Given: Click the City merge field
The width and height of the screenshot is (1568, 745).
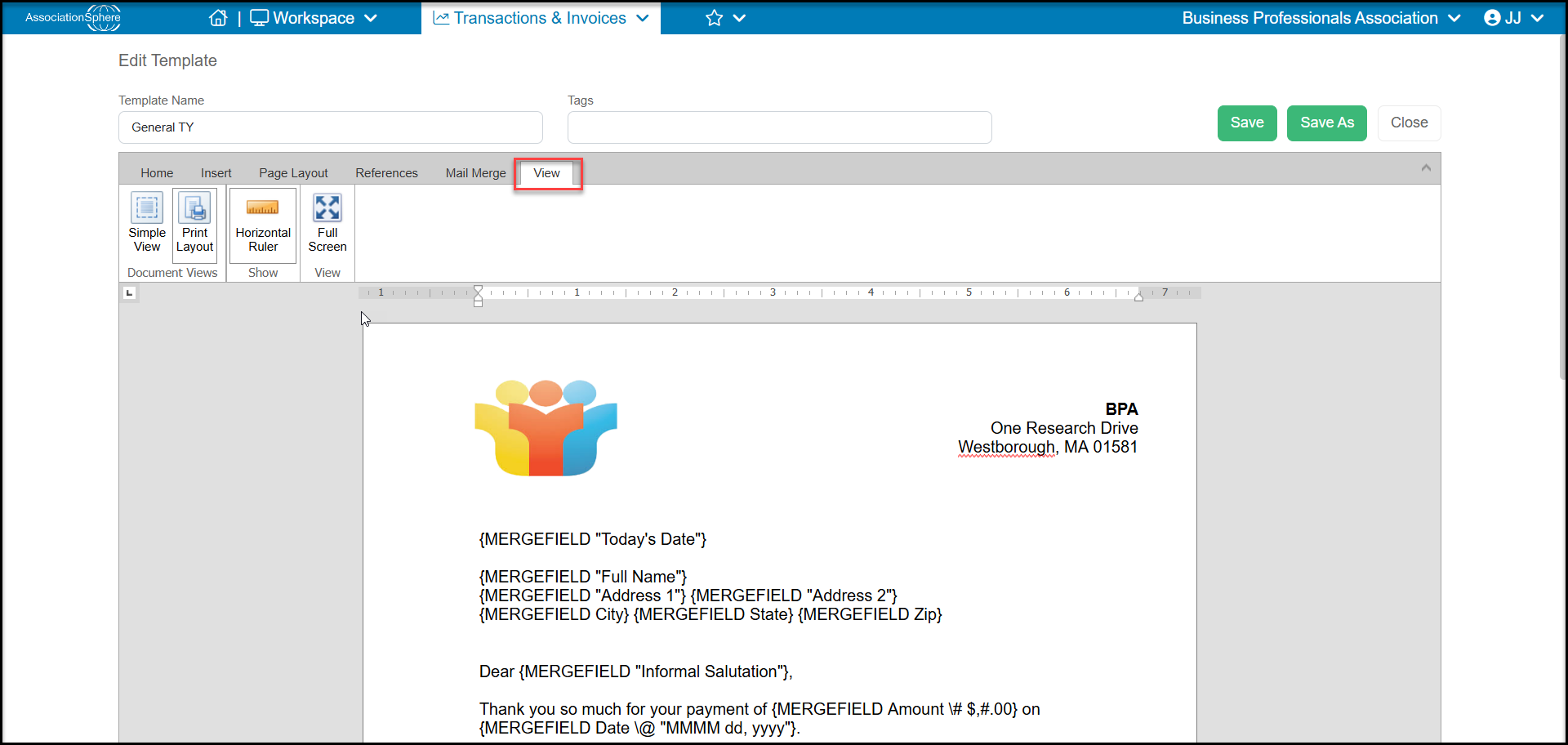Looking at the screenshot, I should point(554,614).
